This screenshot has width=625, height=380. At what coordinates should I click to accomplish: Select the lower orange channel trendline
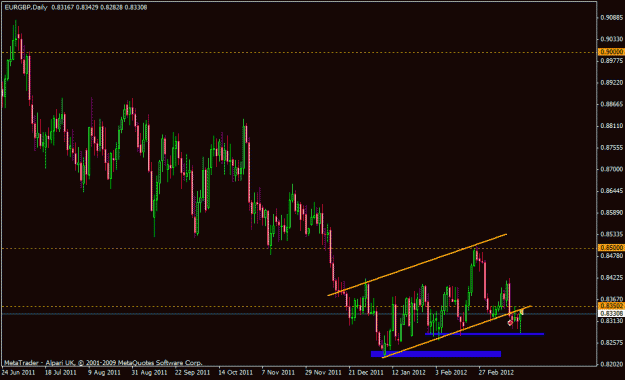click(x=457, y=332)
